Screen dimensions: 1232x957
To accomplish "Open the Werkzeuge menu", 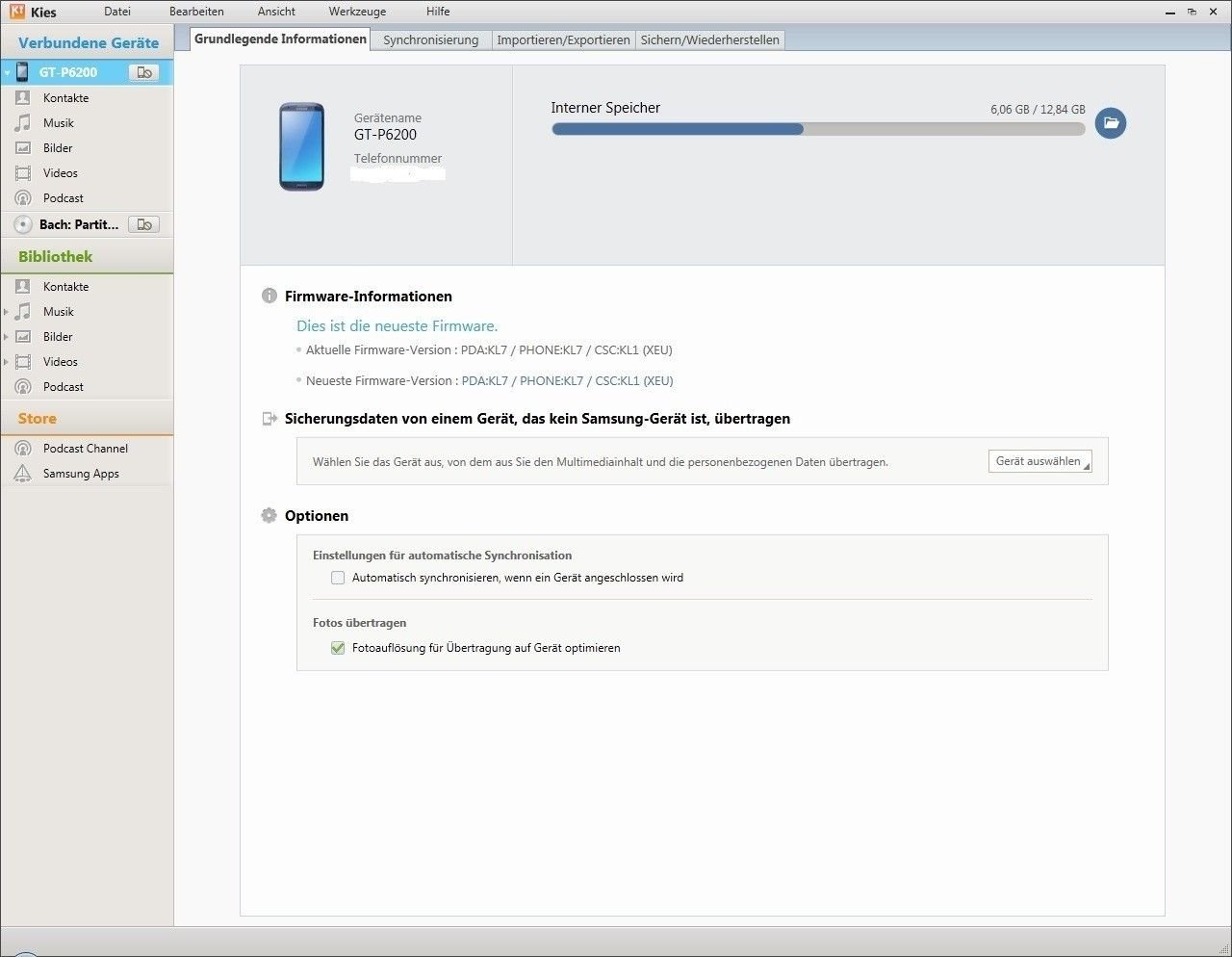I will 357,12.
